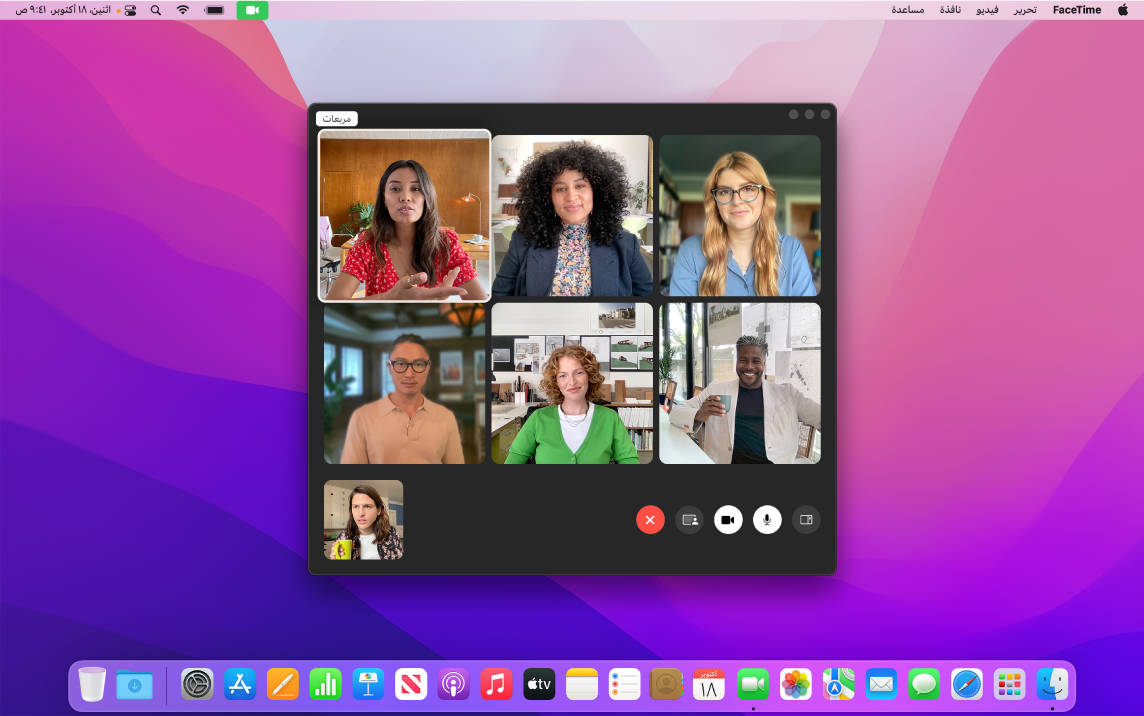Open Photos from the Dock
Viewport: 1144px width, 716px height.
pos(795,685)
